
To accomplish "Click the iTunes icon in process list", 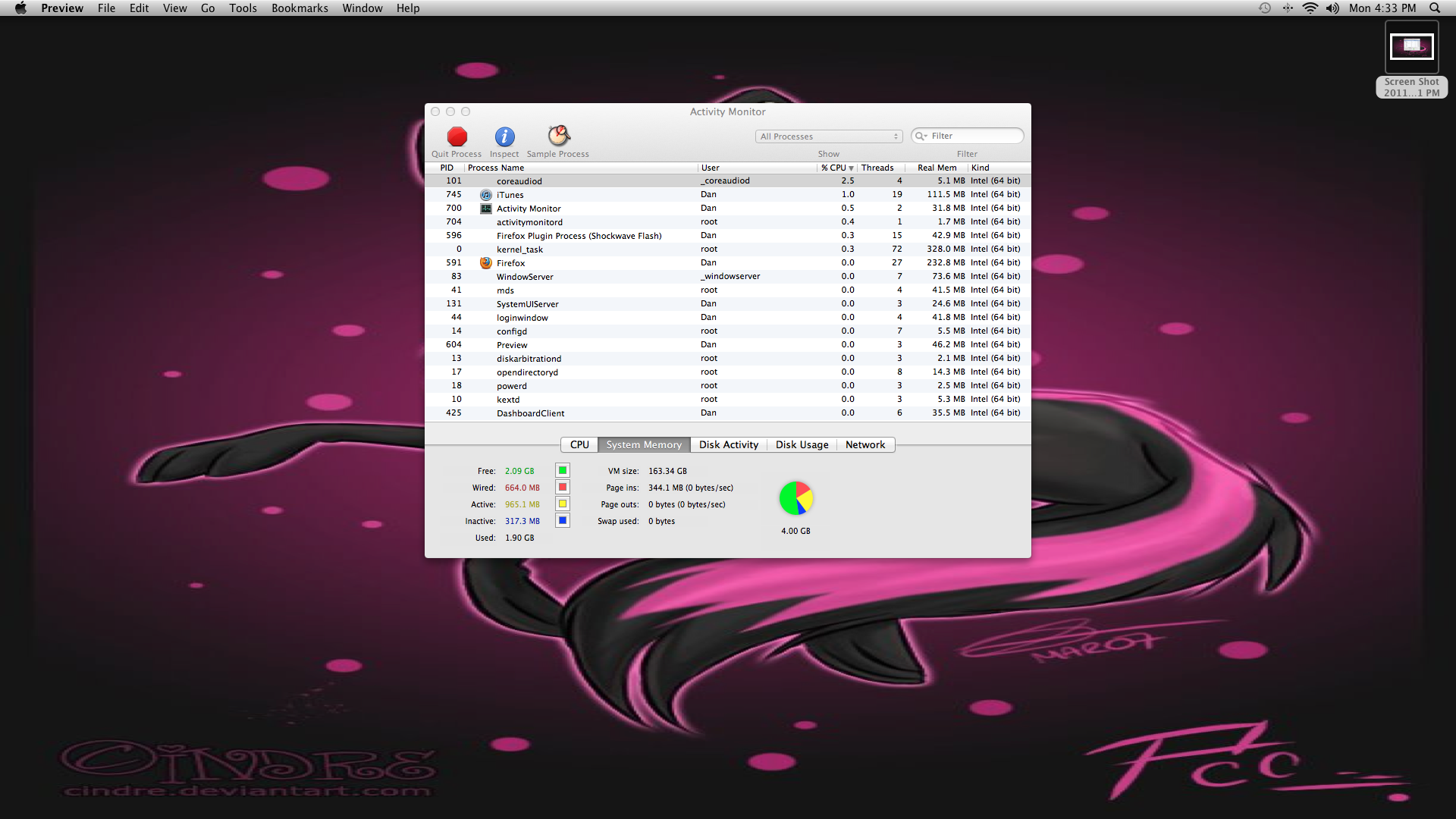I will (x=486, y=195).
